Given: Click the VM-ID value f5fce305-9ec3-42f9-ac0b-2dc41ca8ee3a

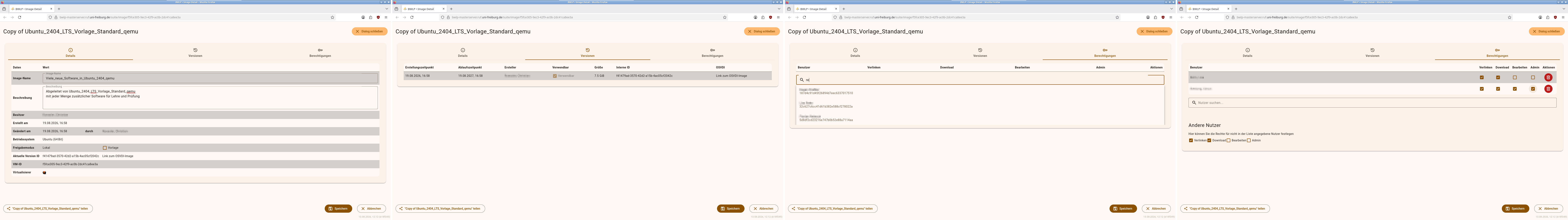Looking at the screenshot, I should (x=70, y=164).
